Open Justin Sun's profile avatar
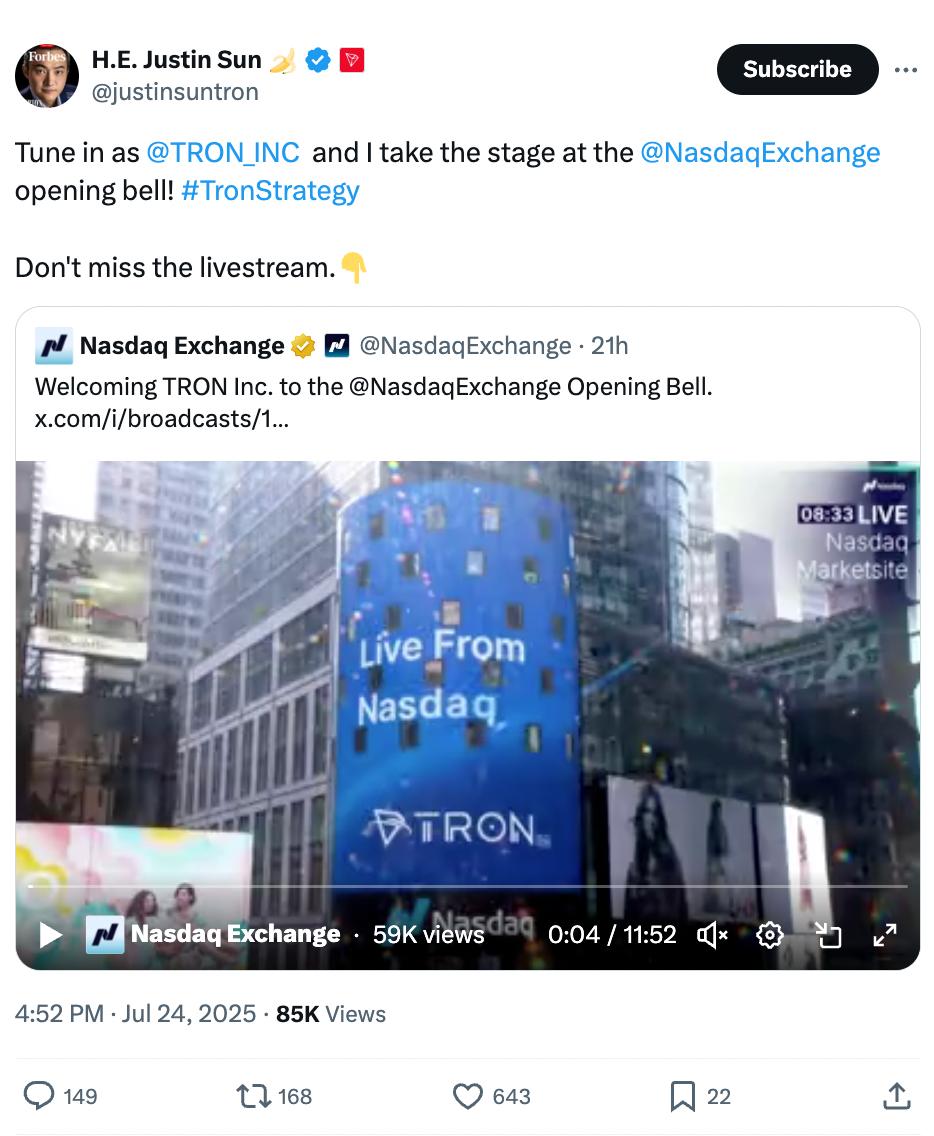This screenshot has width=934, height=1136. (x=47, y=75)
